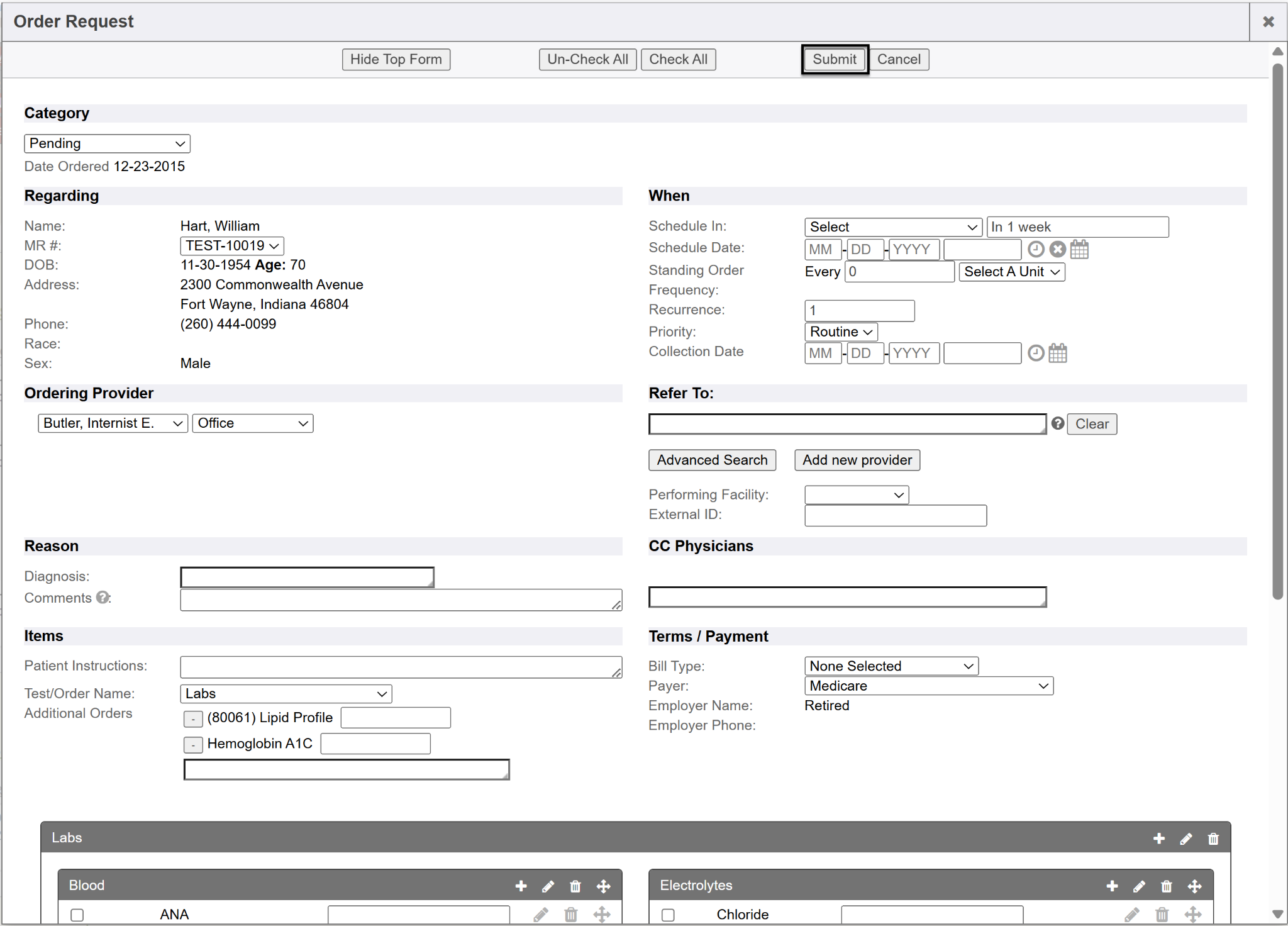Open the Category Pending dropdown
1288x926 pixels.
[x=107, y=143]
